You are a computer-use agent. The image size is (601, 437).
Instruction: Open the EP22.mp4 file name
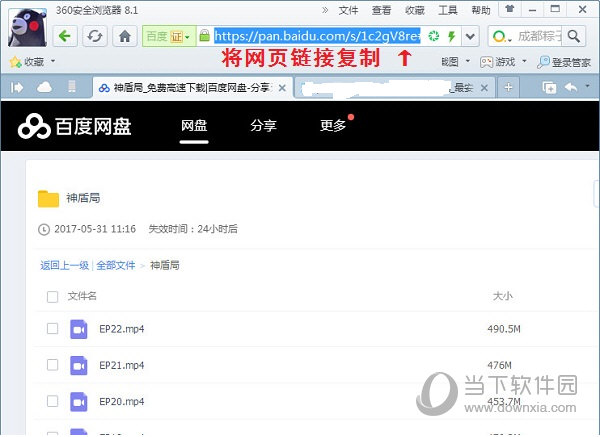point(122,329)
